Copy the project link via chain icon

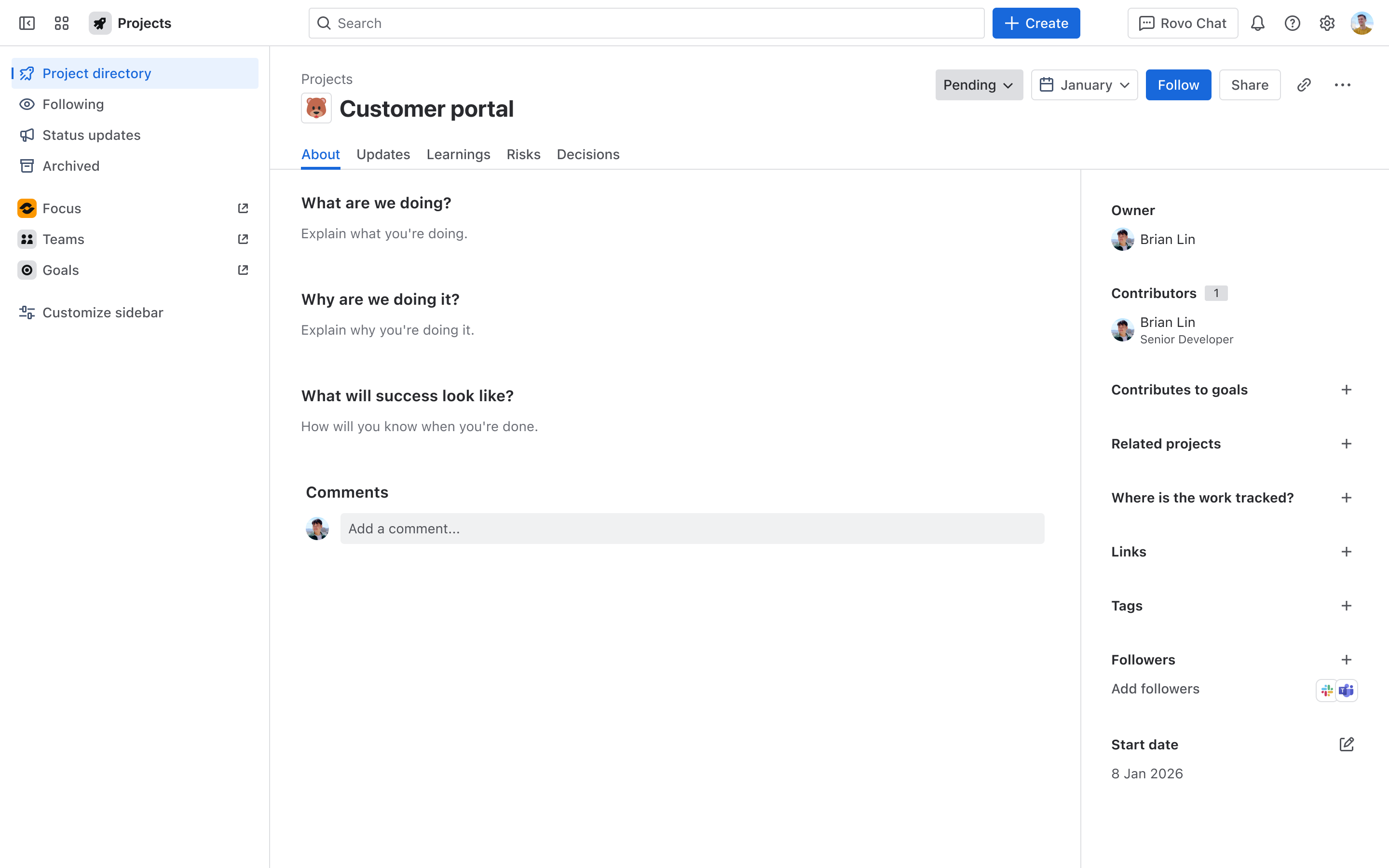(1304, 85)
